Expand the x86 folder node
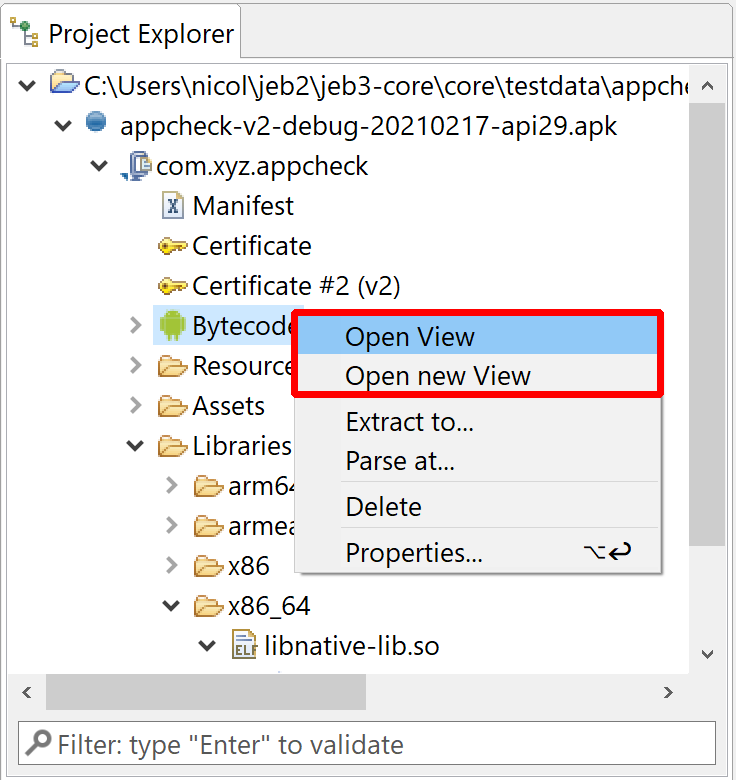 pos(172,566)
